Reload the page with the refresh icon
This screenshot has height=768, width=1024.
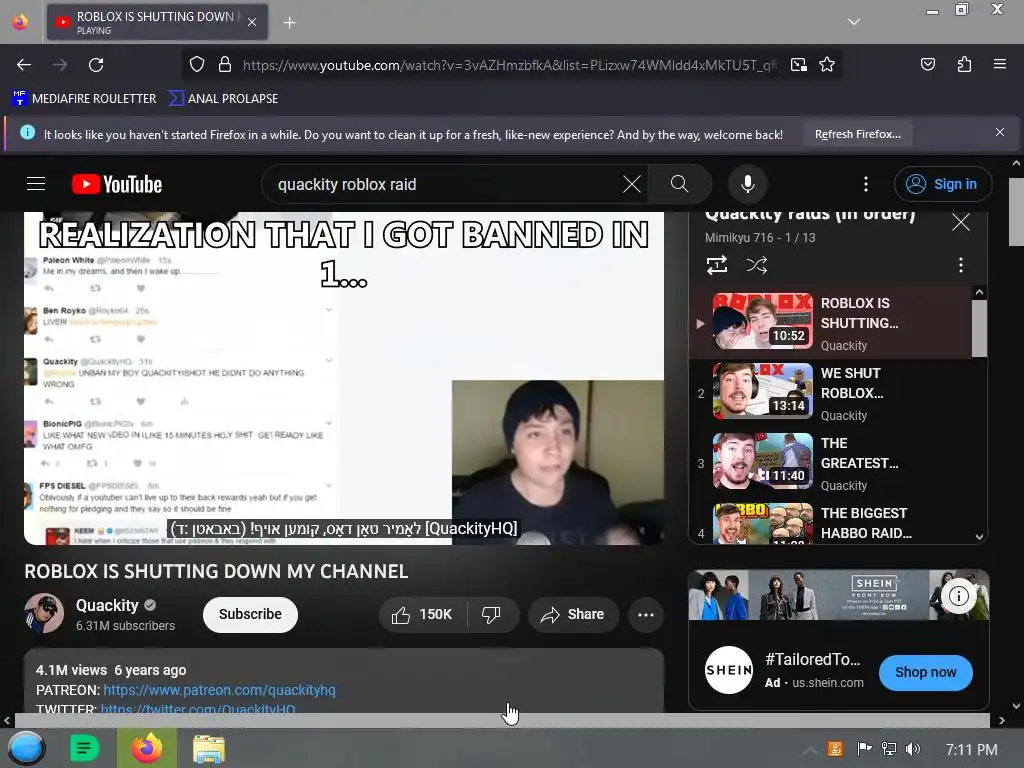point(96,65)
